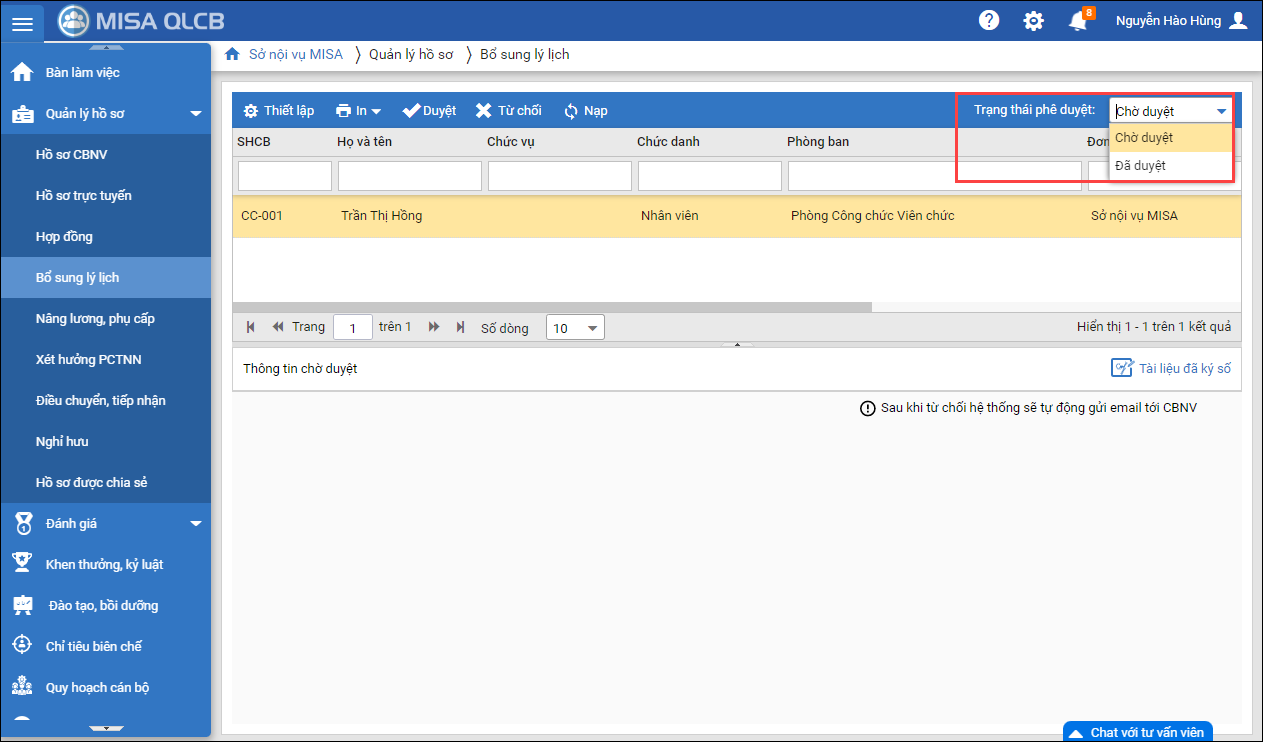This screenshot has height=742, width=1263.
Task: Select Đã duyệt from status dropdown
Action: 1141,166
